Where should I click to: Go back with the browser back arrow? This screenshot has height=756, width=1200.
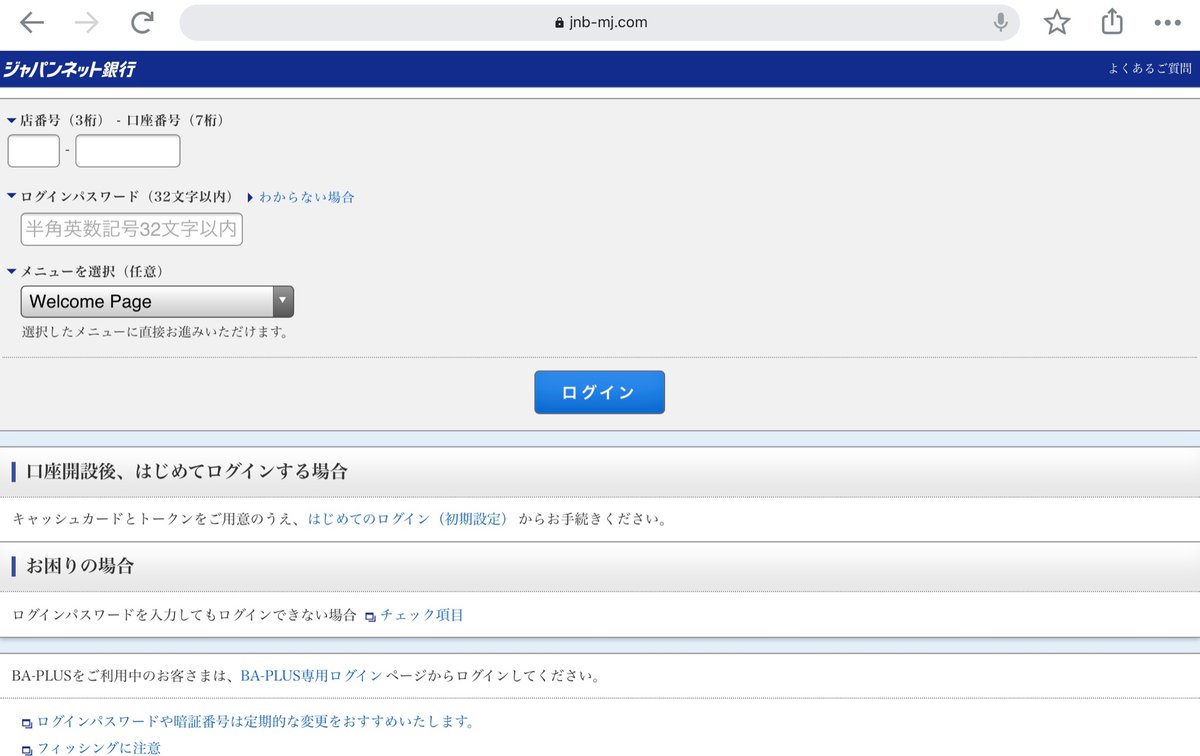pyautogui.click(x=32, y=22)
